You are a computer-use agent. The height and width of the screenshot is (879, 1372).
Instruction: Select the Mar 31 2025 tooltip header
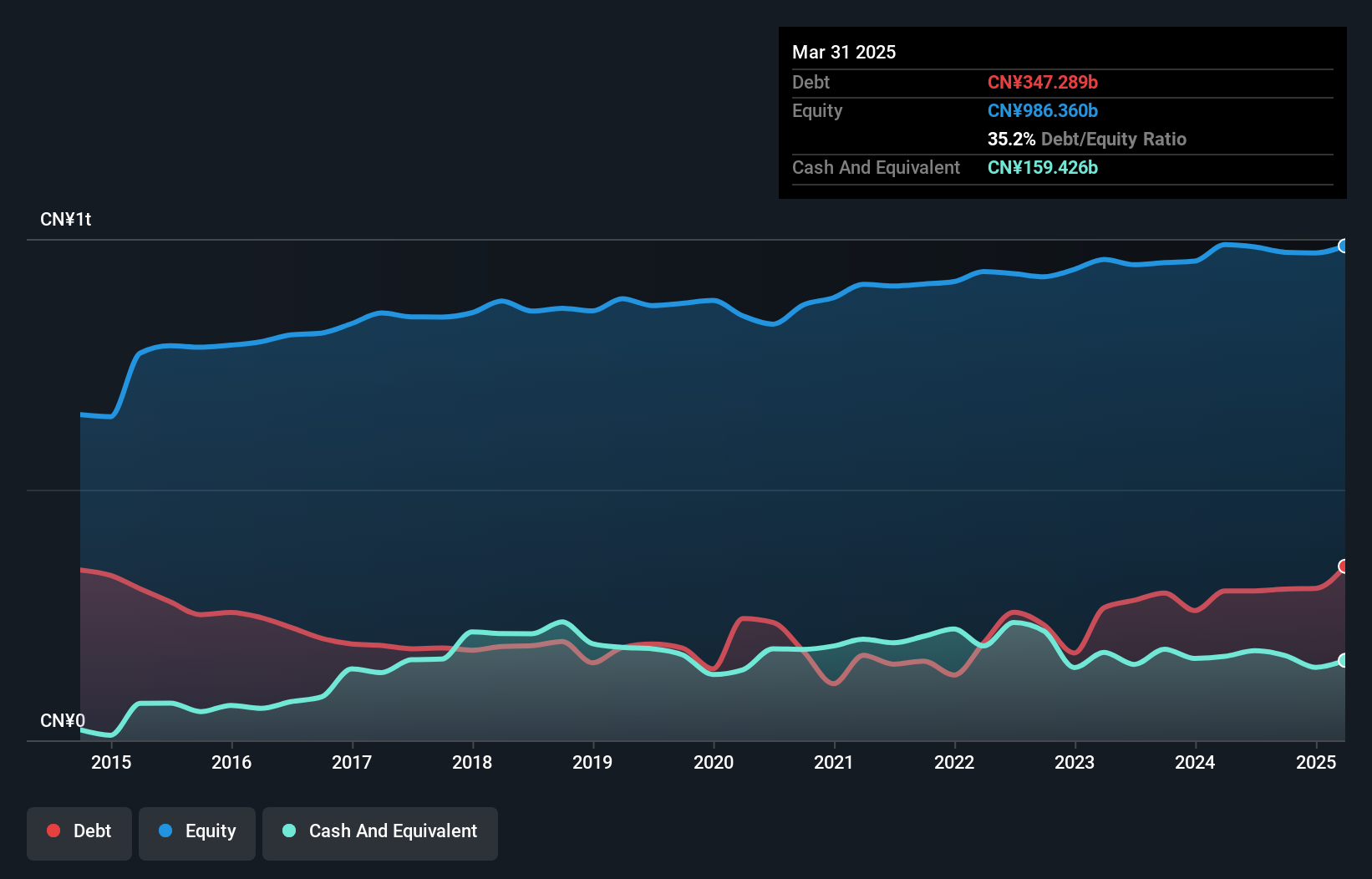[x=844, y=52]
